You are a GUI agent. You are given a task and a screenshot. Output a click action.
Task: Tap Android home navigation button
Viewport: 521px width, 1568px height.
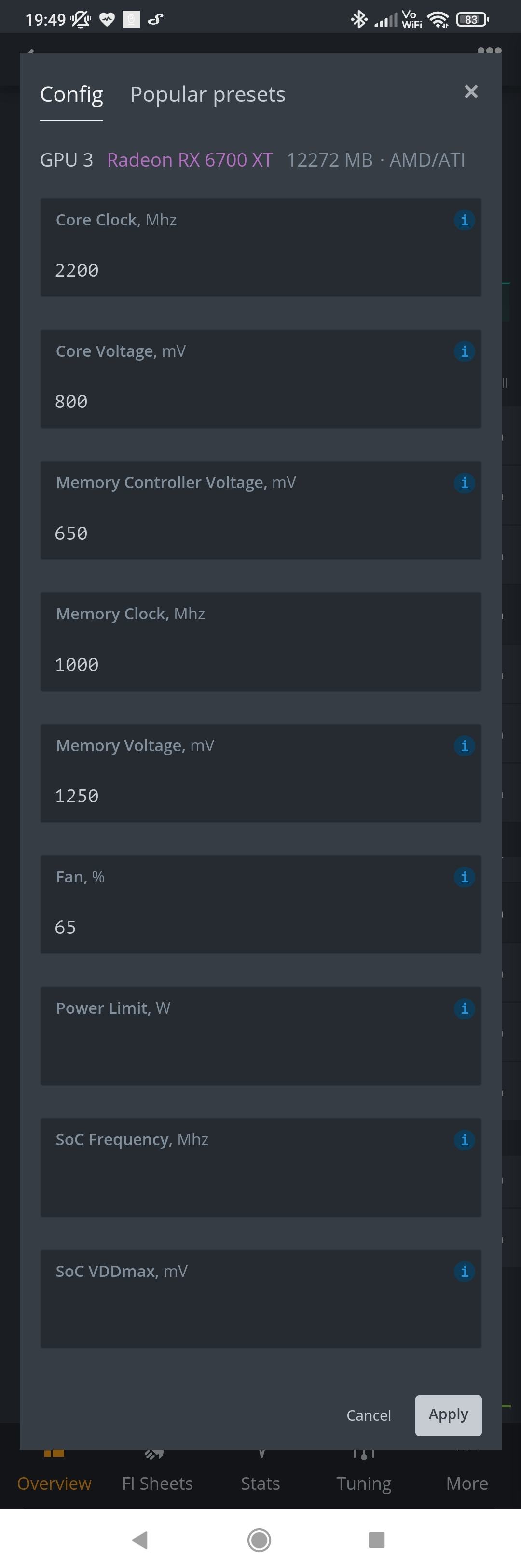click(260, 1540)
